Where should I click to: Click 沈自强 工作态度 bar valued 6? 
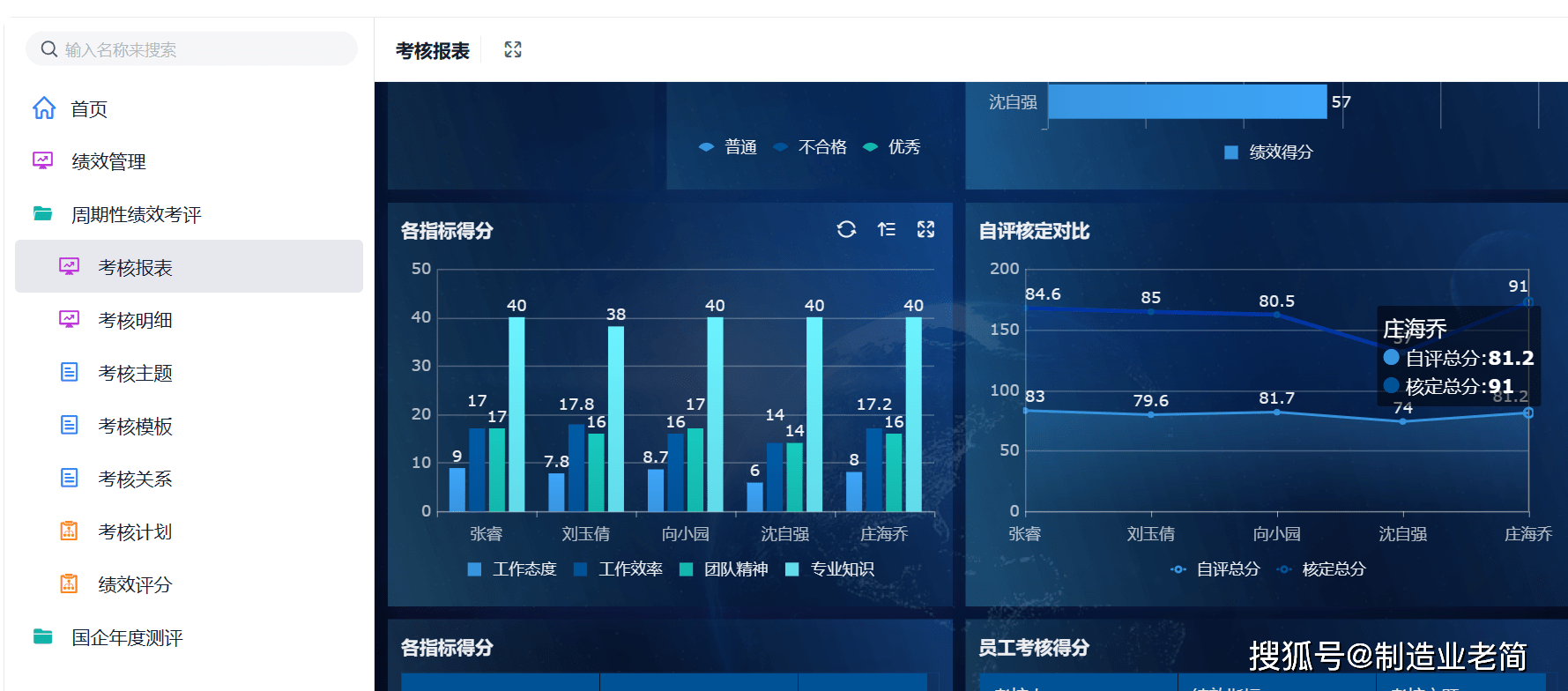(754, 497)
